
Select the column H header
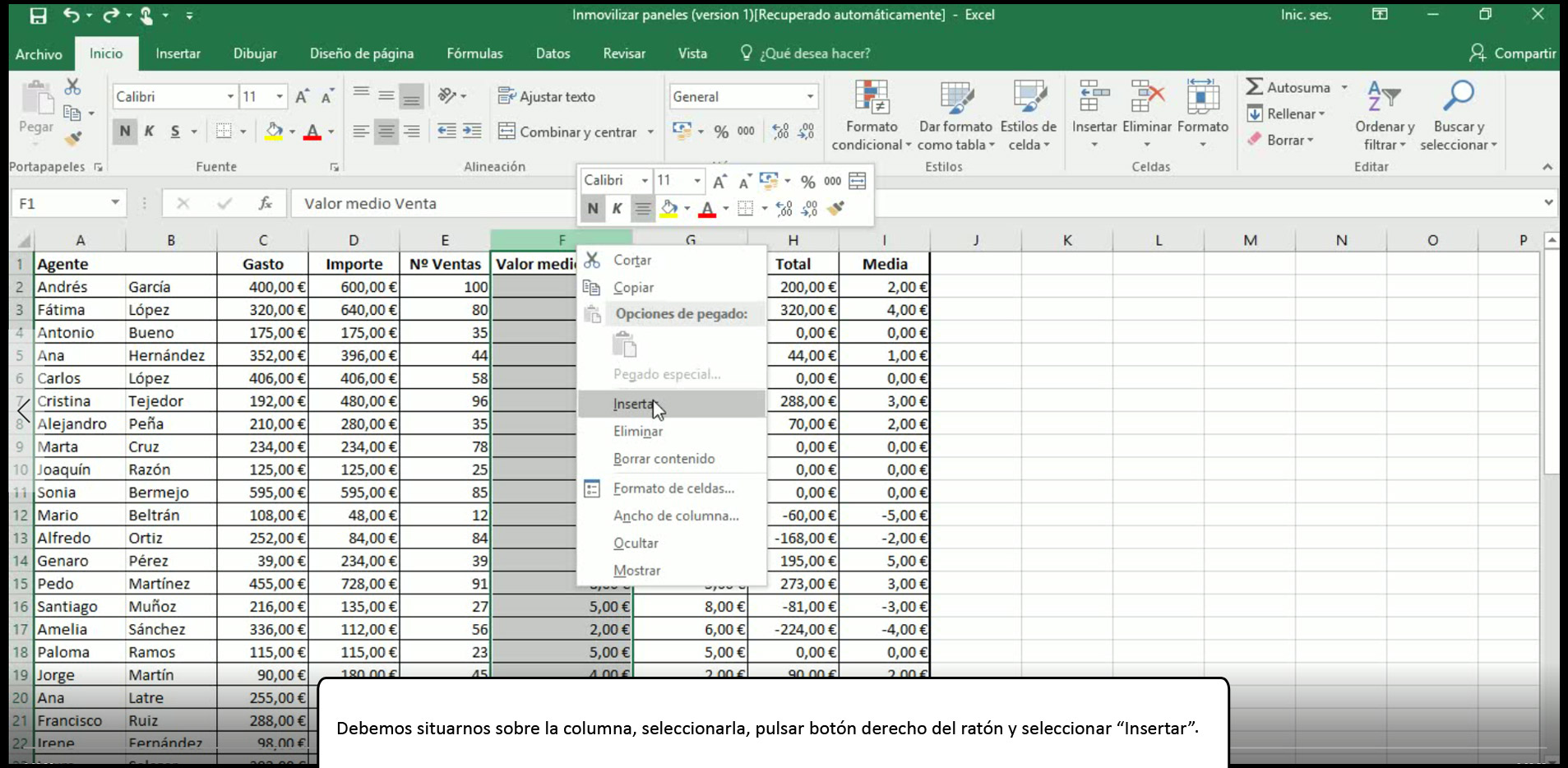coord(793,240)
